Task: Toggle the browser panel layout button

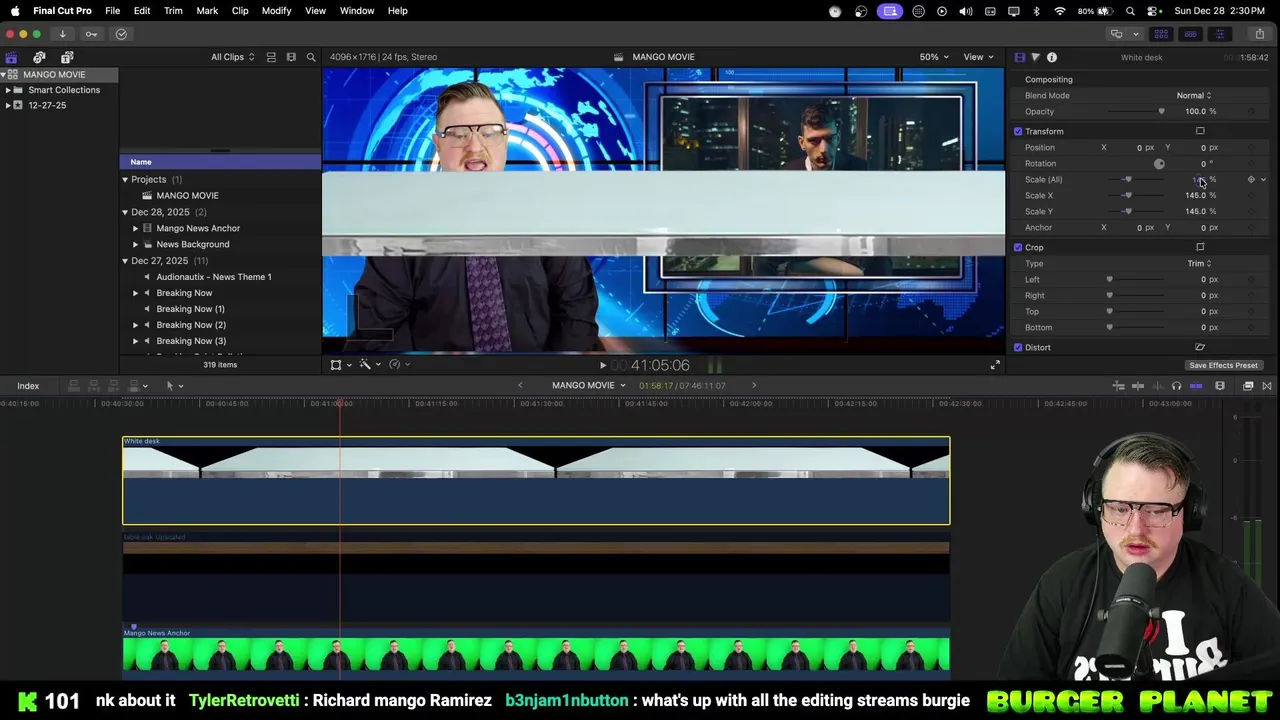Action: pos(1161,34)
